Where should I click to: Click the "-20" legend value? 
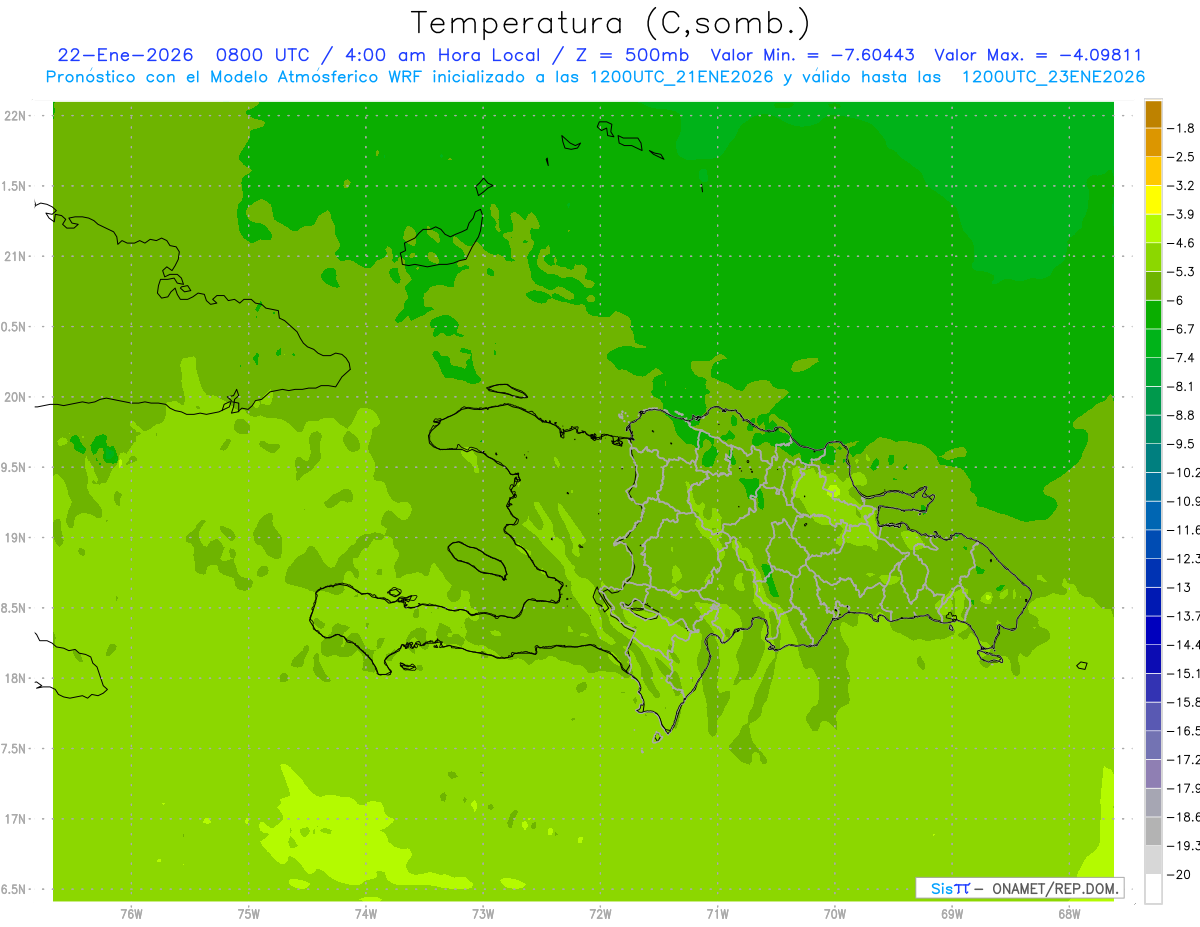click(1180, 874)
